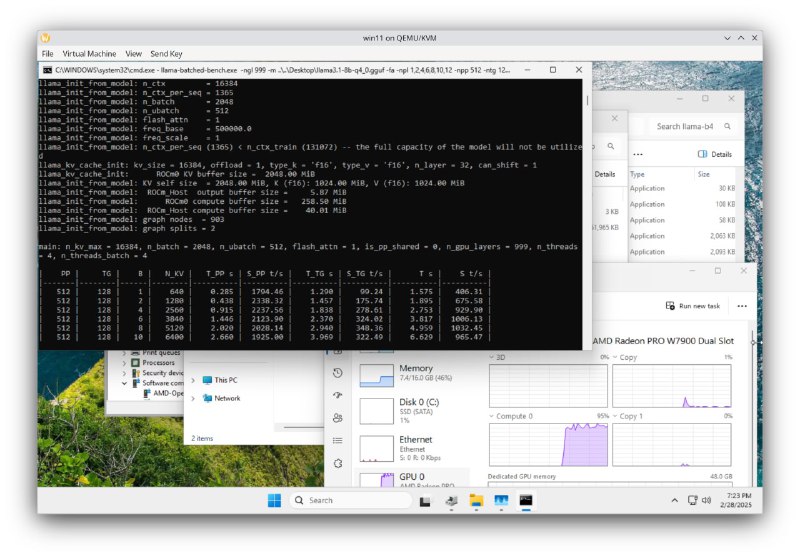Click cmd.exe icon in console title bar

(x=47, y=70)
